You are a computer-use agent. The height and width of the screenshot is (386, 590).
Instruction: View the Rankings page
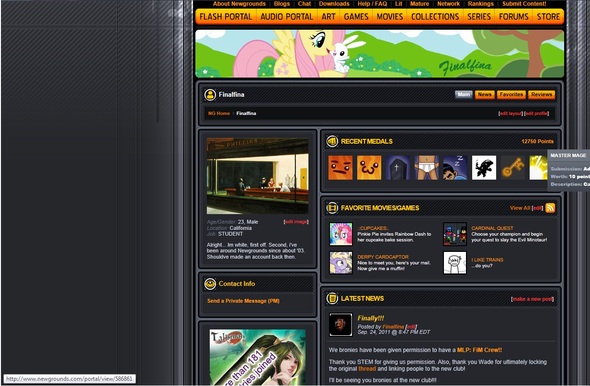point(481,4)
